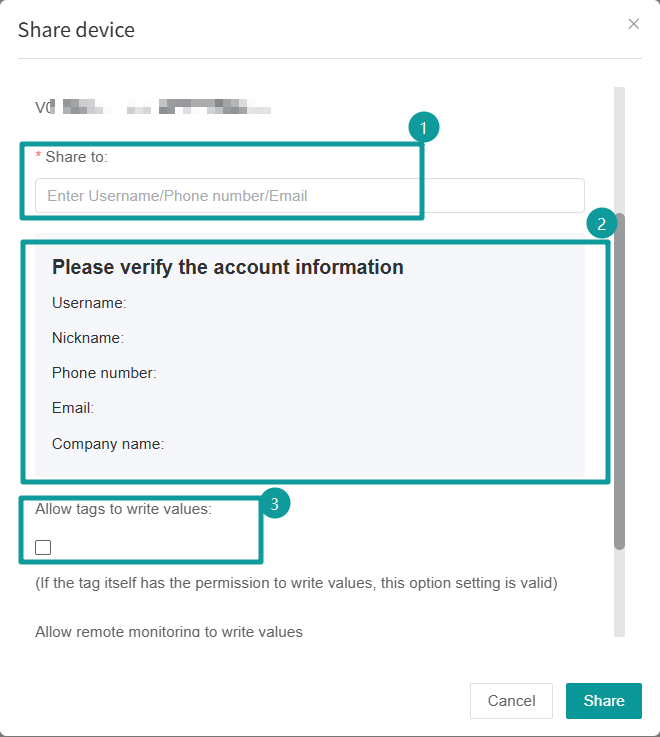Click the Email label
The image size is (660, 737).
click(73, 408)
